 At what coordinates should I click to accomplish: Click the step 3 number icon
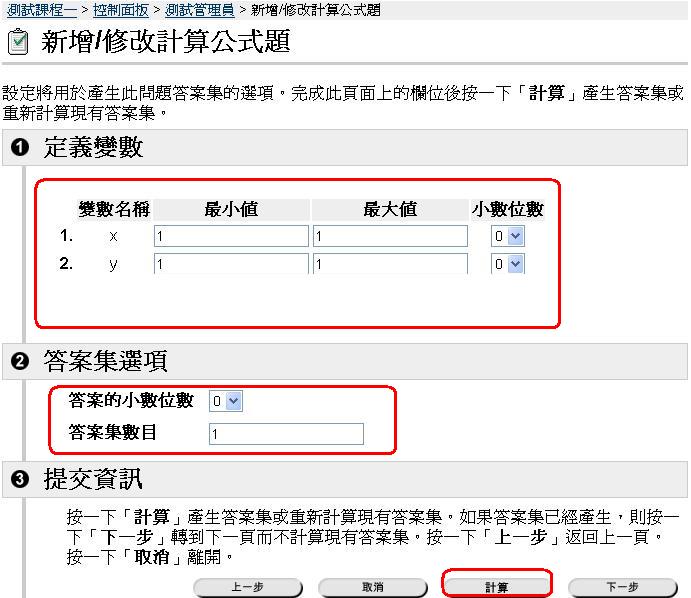click(x=19, y=481)
